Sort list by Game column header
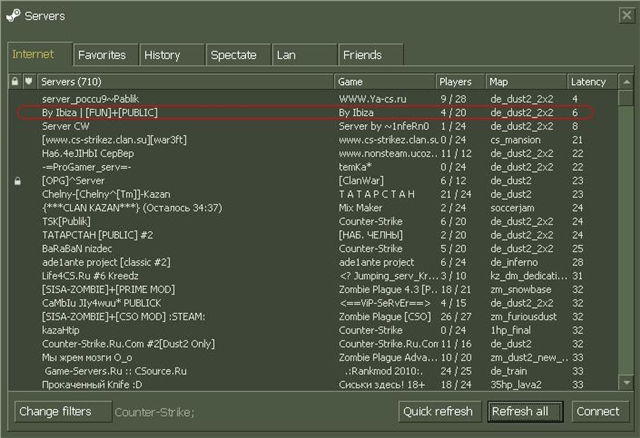The width and height of the screenshot is (640, 438). (x=384, y=82)
